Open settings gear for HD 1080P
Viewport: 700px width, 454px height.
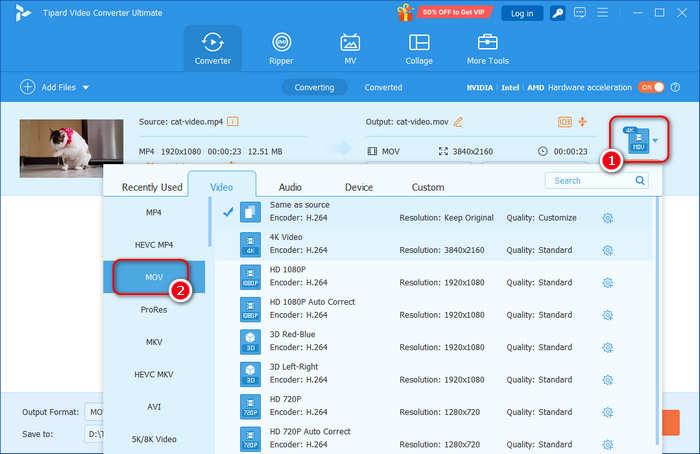(x=608, y=283)
